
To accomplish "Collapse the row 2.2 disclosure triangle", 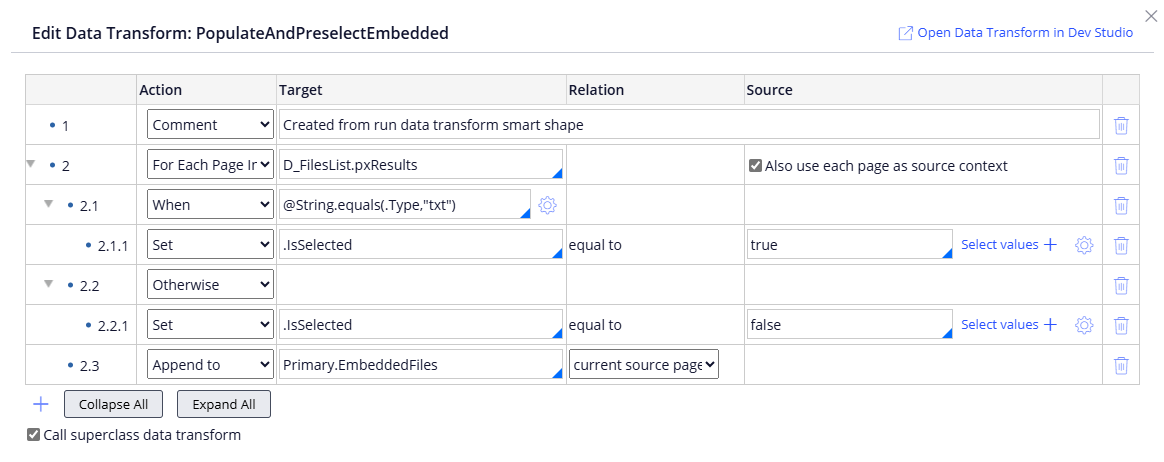I will [47, 284].
